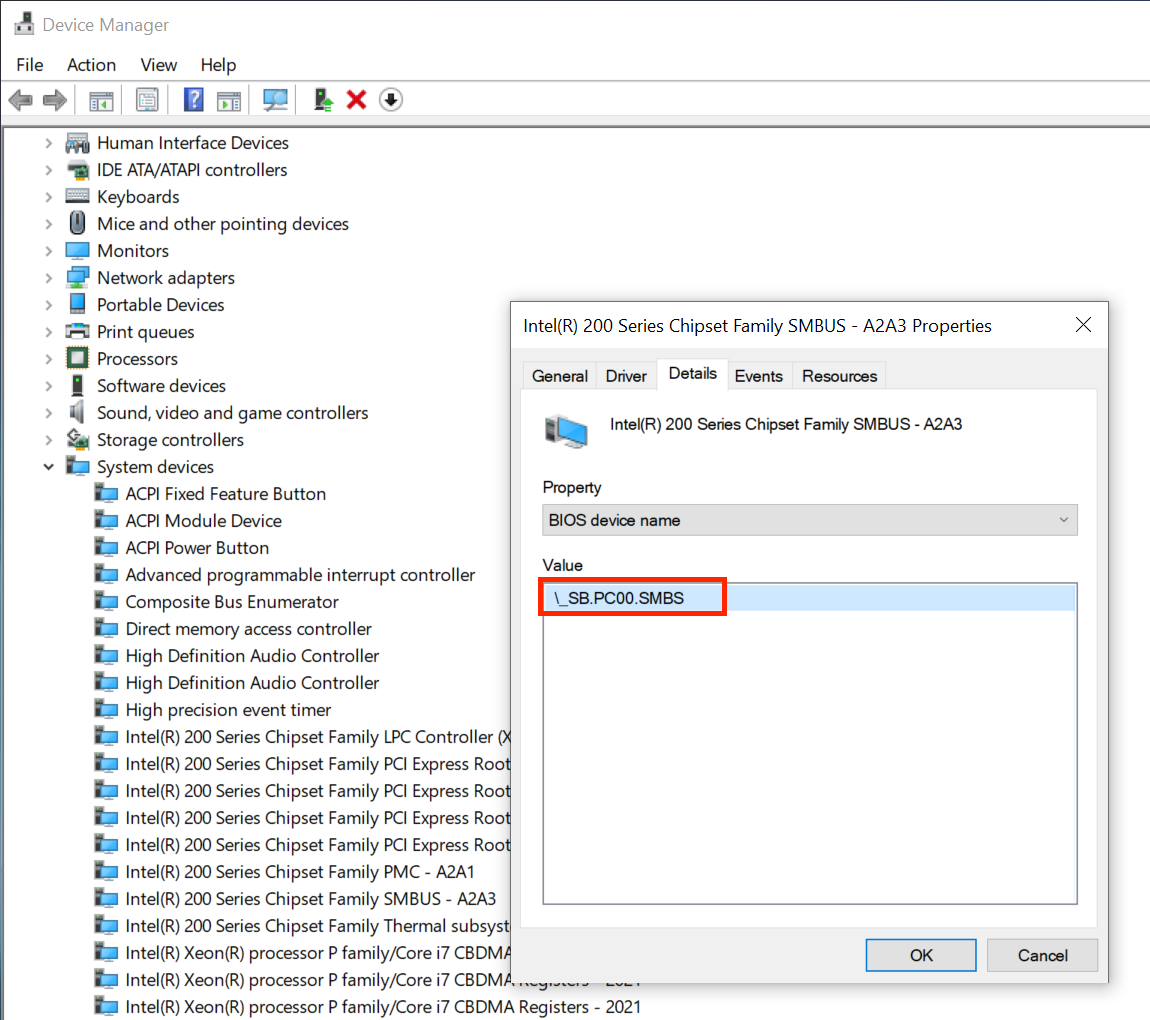Open the Property dropdown showing BIOS device name
The width and height of the screenshot is (1150, 1020).
pos(809,520)
